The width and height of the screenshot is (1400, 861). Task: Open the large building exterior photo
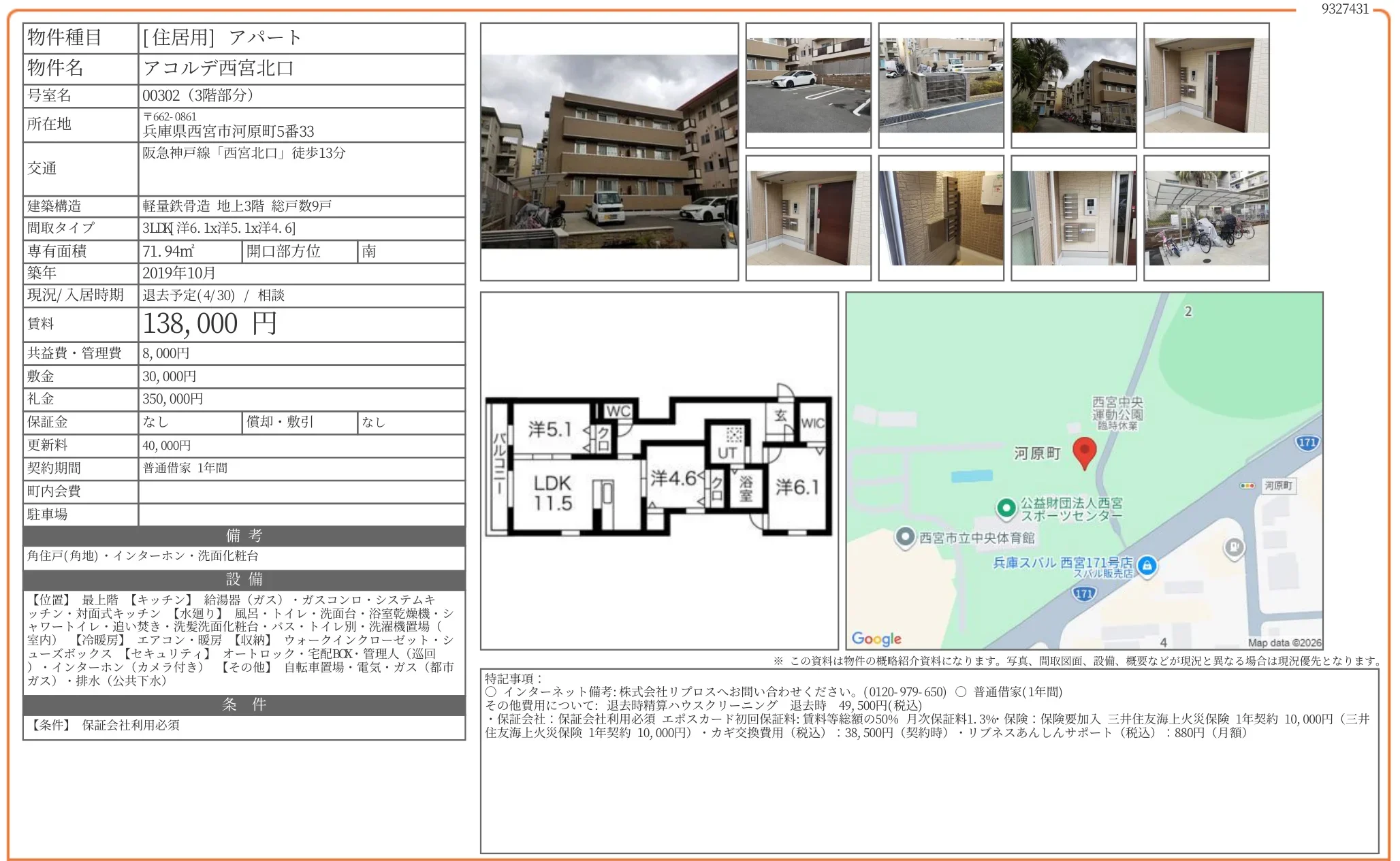pyautogui.click(x=608, y=153)
